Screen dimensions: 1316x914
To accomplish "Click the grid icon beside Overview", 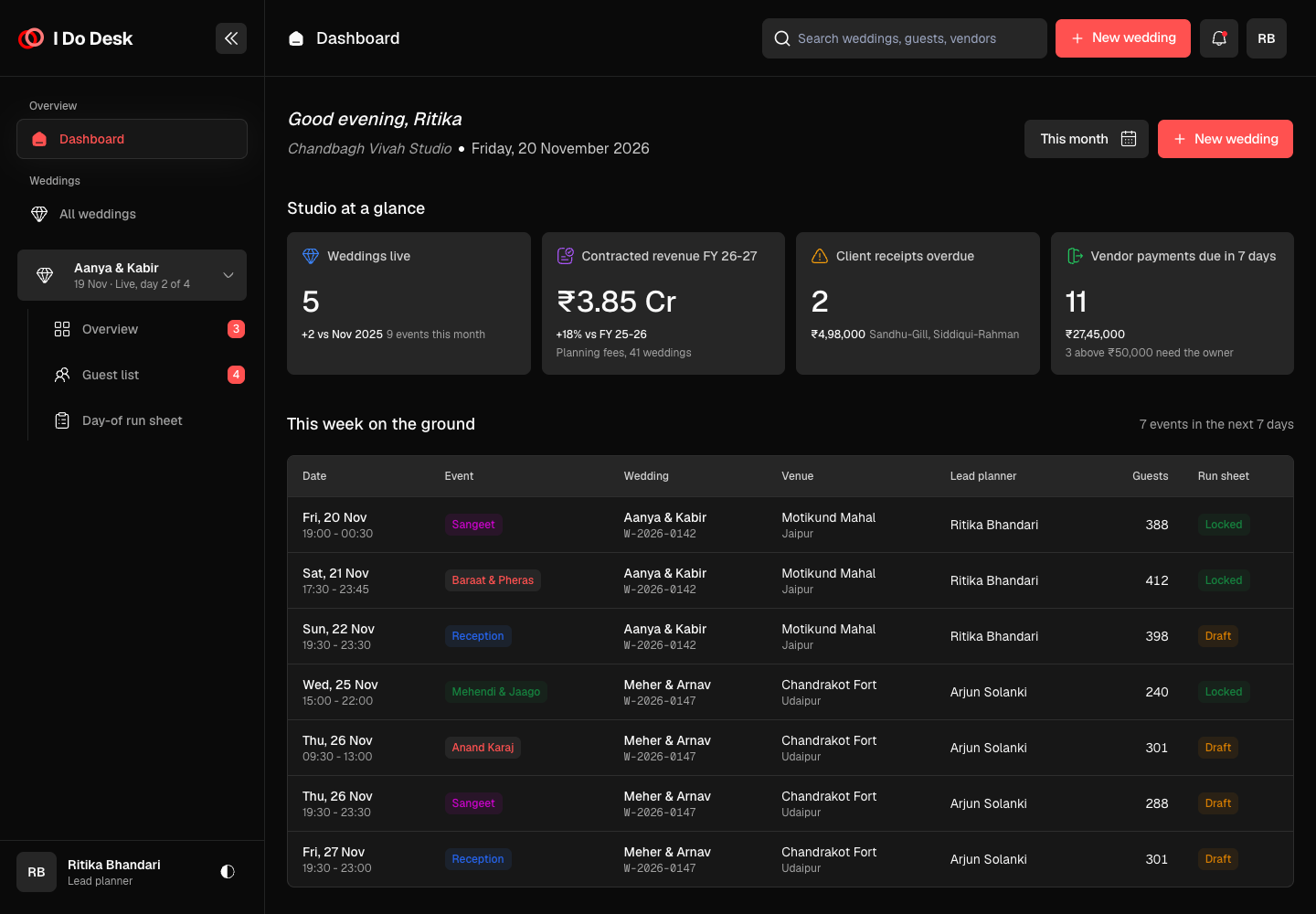I will coord(62,329).
